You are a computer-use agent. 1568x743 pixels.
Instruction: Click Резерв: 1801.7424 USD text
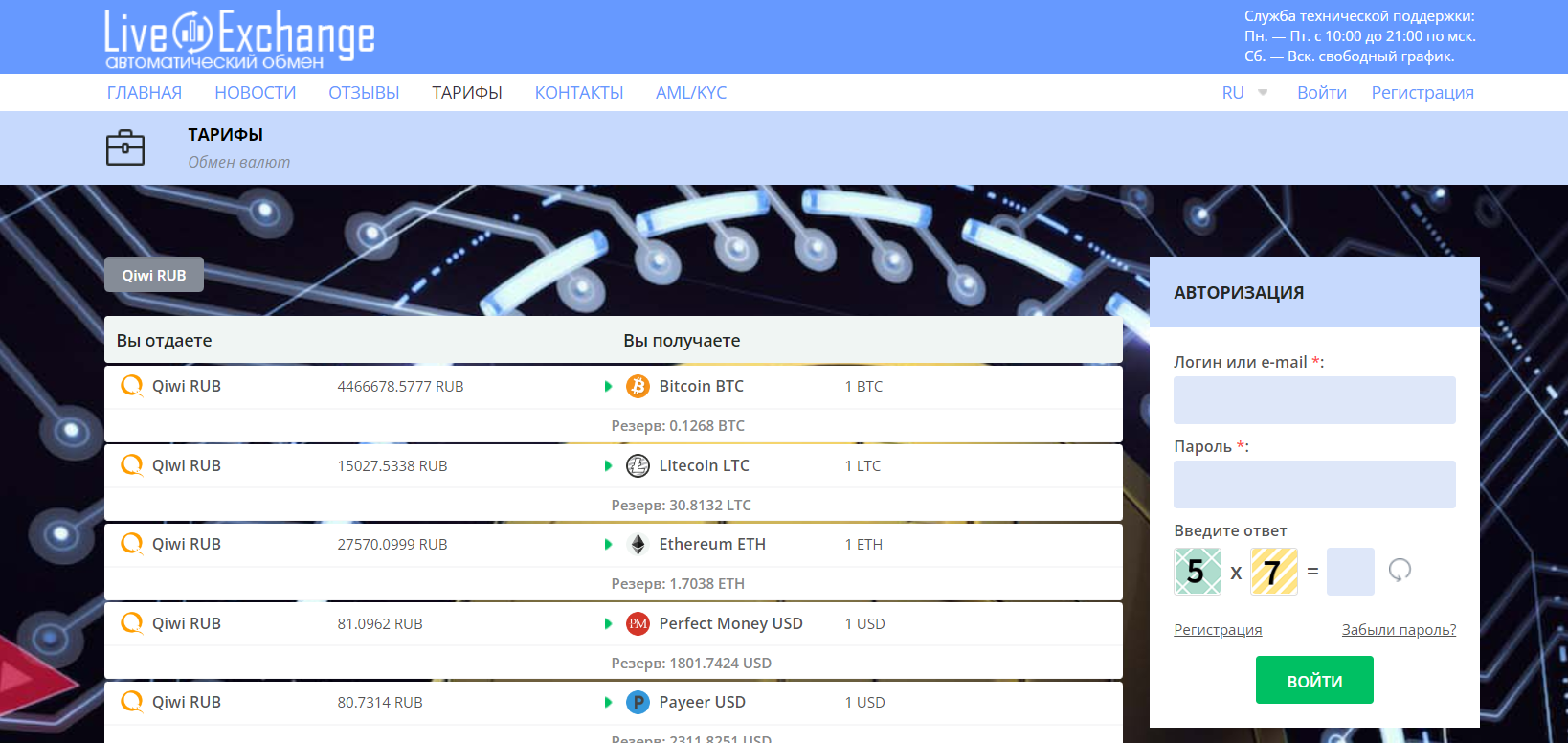(x=691, y=664)
